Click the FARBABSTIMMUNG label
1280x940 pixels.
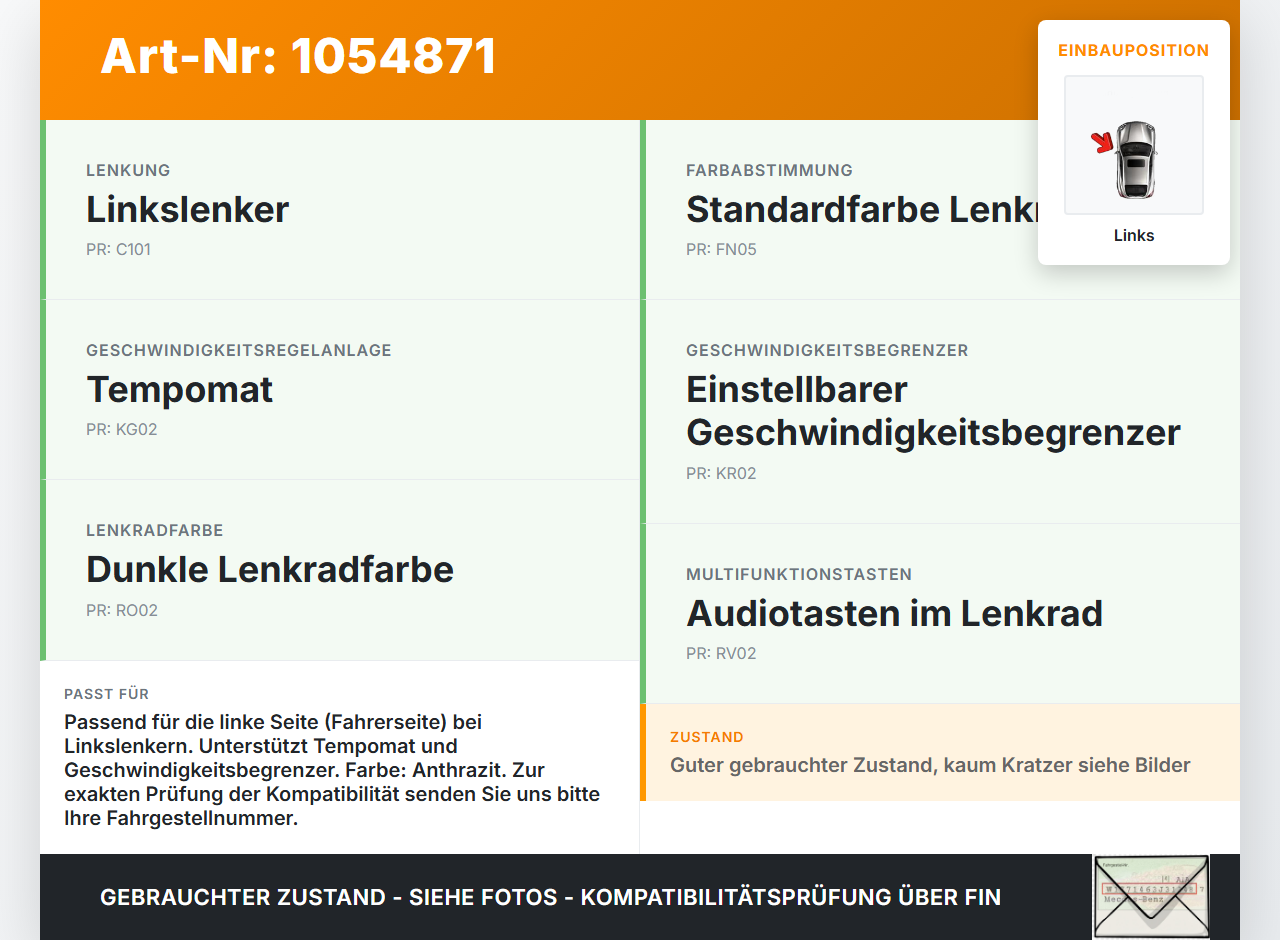(769, 170)
